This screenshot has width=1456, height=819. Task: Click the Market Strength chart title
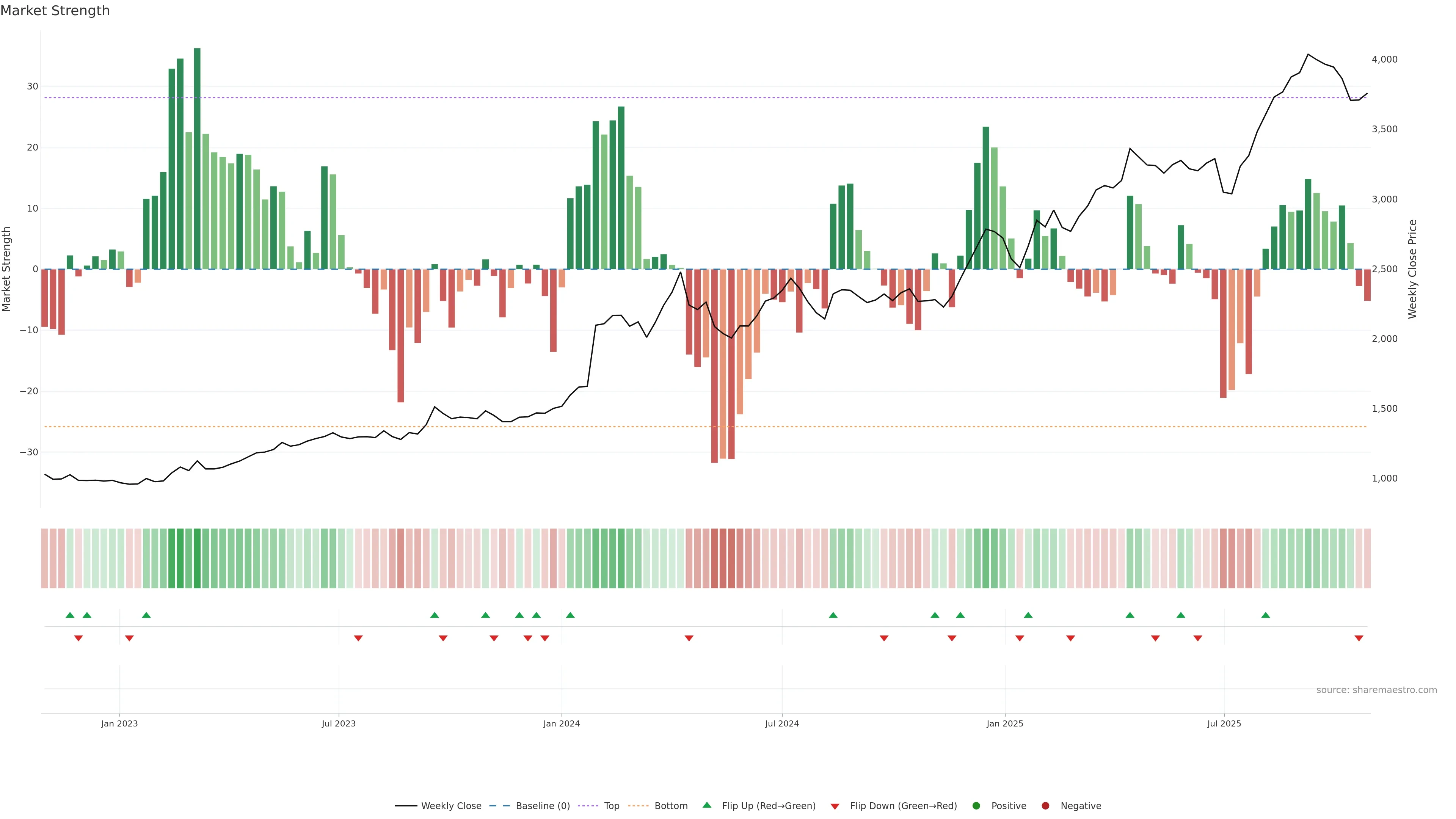coord(55,11)
